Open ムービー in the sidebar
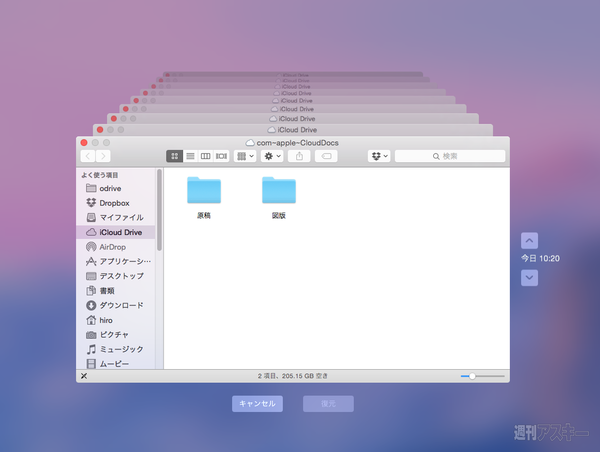Screen dimensions: 600x452 (x=116, y=364)
